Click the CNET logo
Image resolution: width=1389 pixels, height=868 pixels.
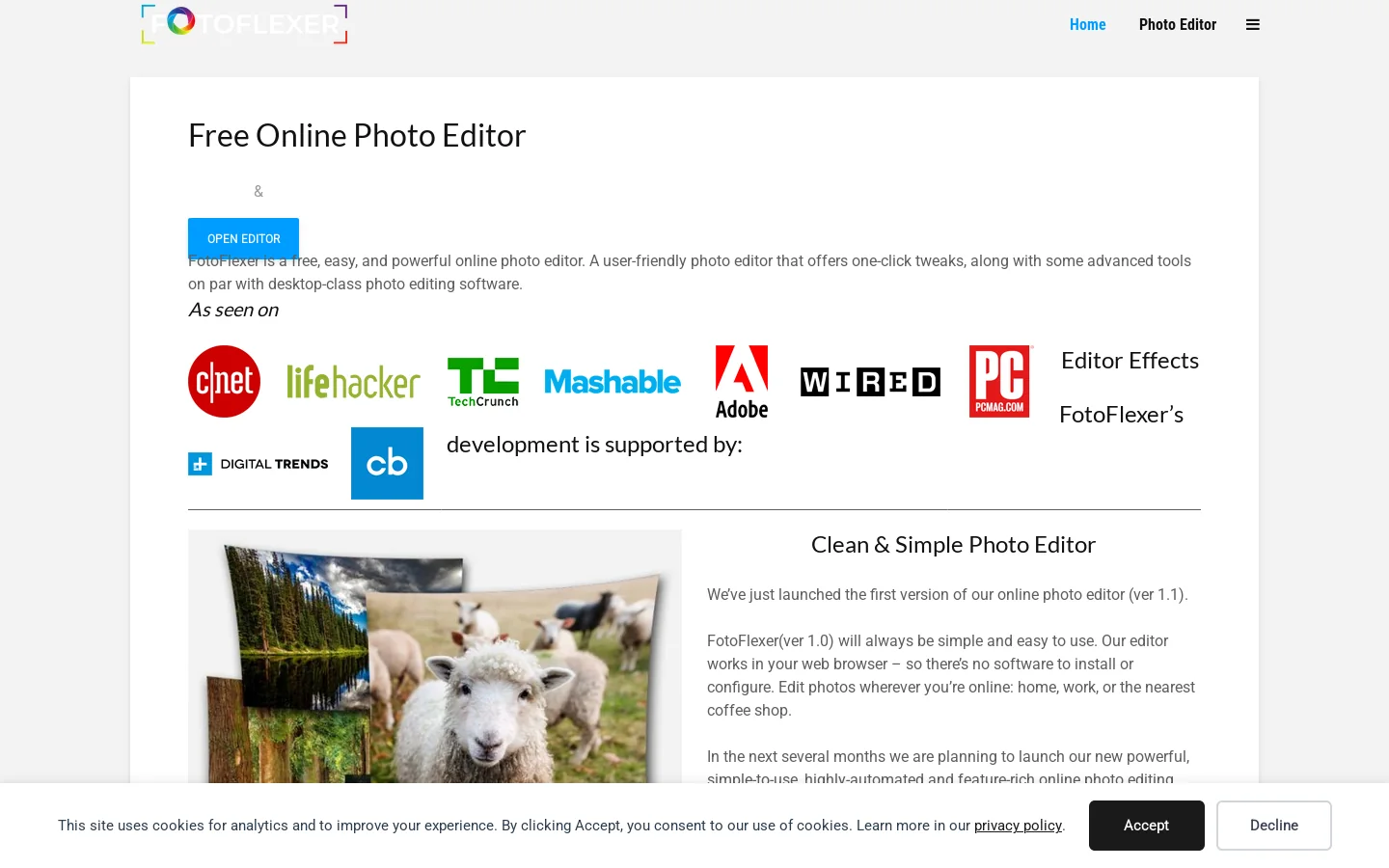click(x=225, y=382)
